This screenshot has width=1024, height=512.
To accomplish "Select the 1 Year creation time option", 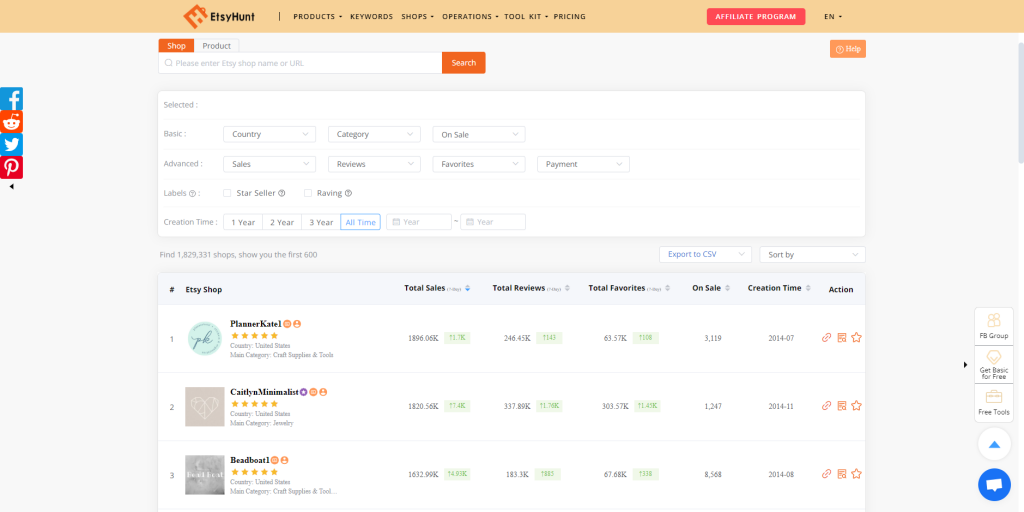I will point(243,222).
